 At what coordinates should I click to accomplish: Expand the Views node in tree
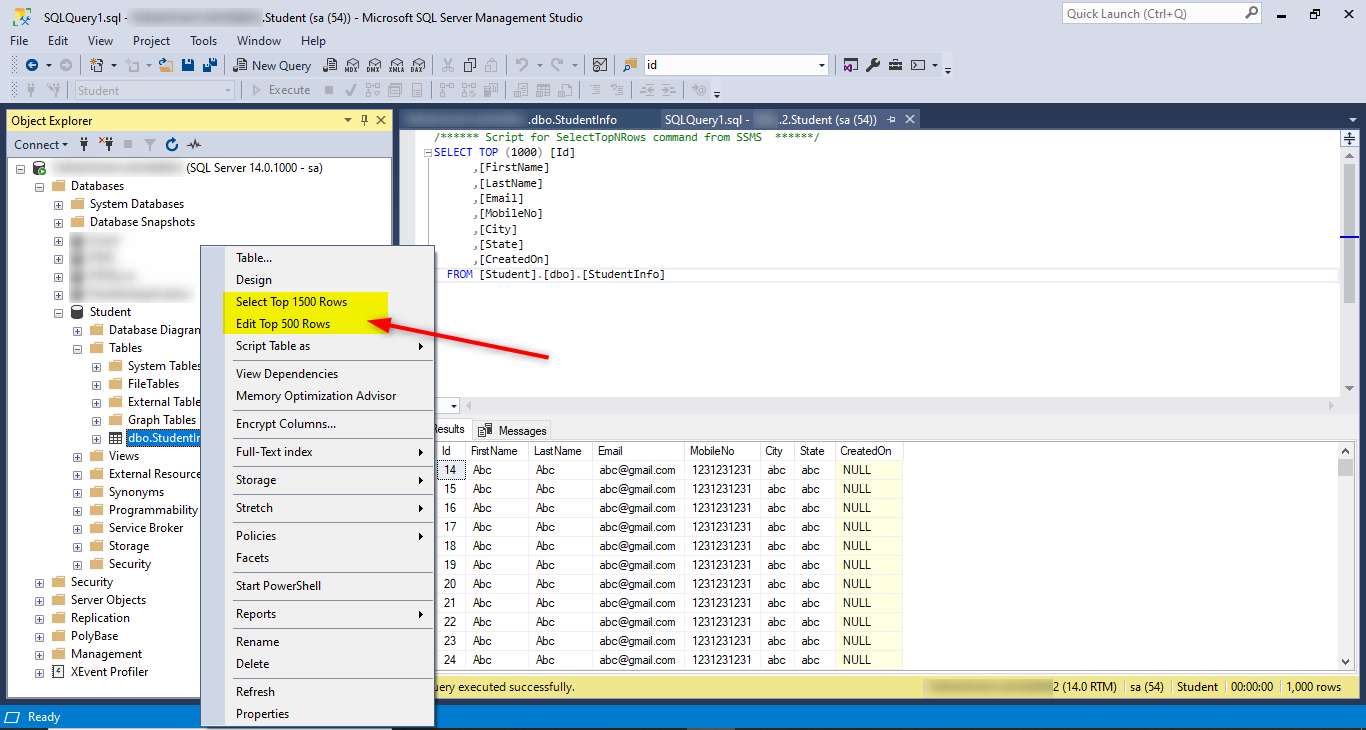78,456
